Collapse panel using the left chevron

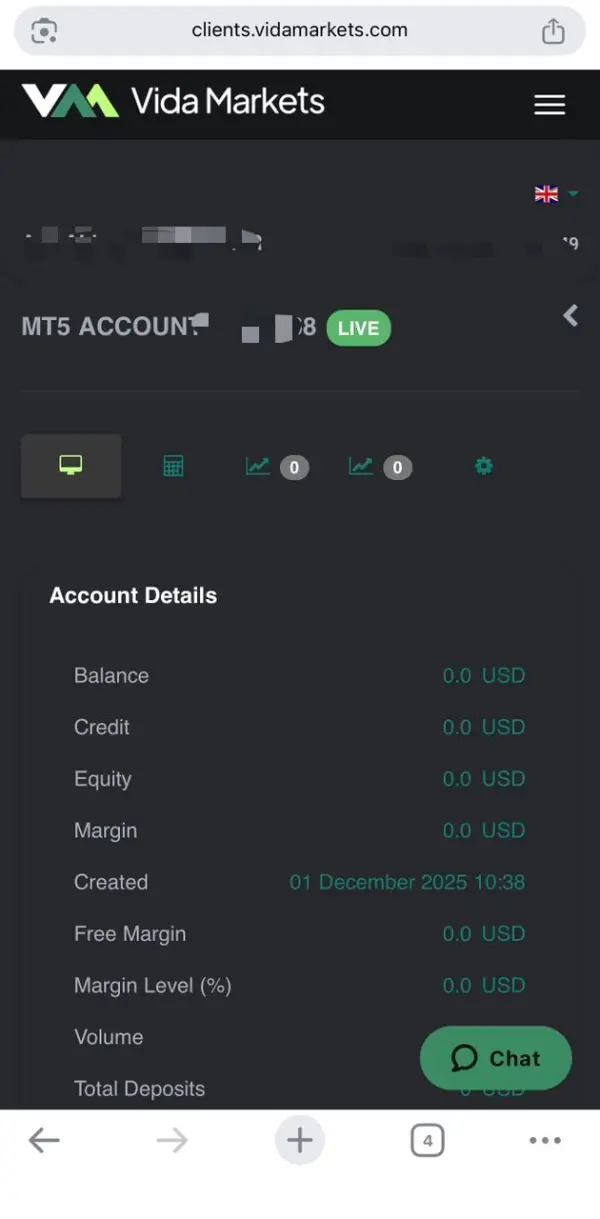[570, 316]
